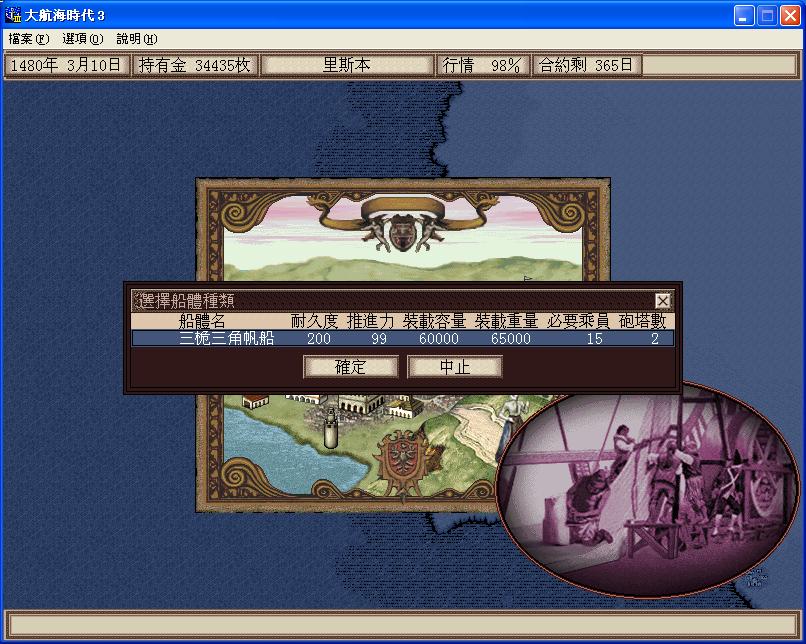Screen dimensions: 806x644
Task: Click the shipyard workers oval illustration
Action: (648, 490)
